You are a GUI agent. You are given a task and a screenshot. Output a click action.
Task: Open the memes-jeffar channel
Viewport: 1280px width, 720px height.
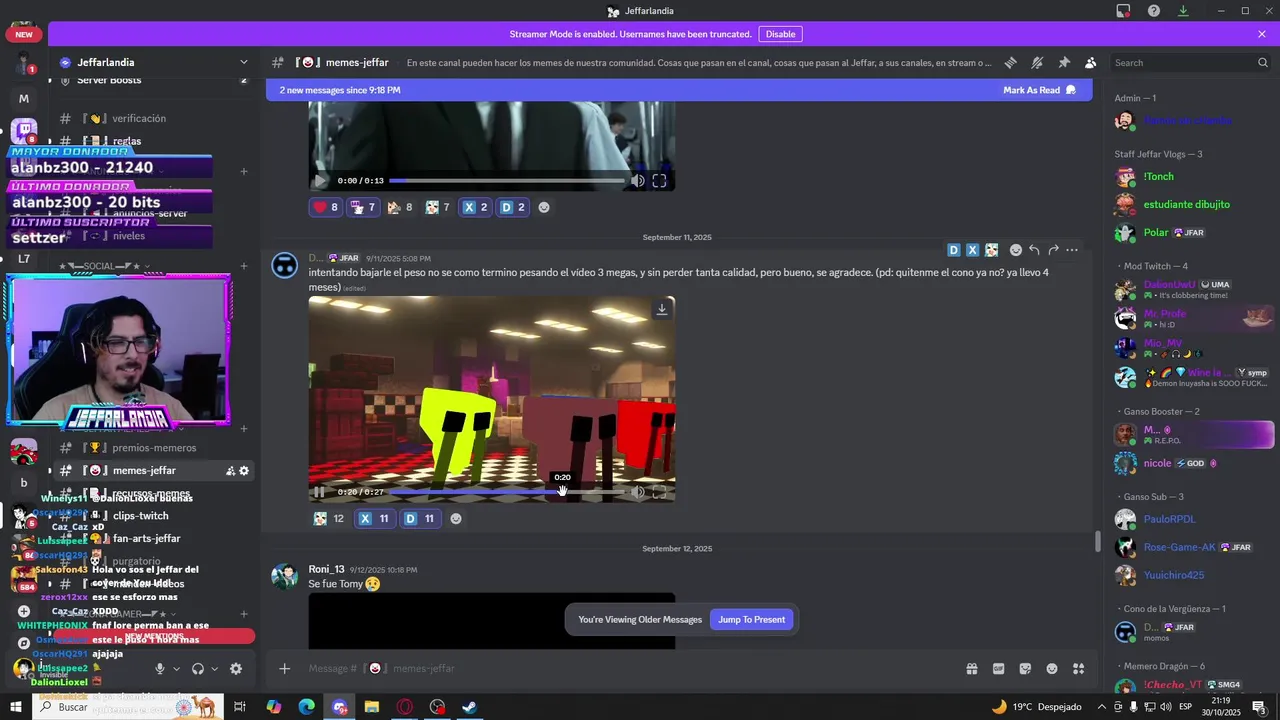point(143,470)
